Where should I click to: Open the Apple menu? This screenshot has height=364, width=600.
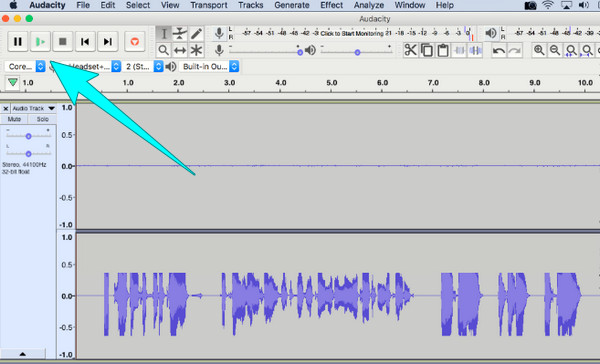[x=13, y=5]
